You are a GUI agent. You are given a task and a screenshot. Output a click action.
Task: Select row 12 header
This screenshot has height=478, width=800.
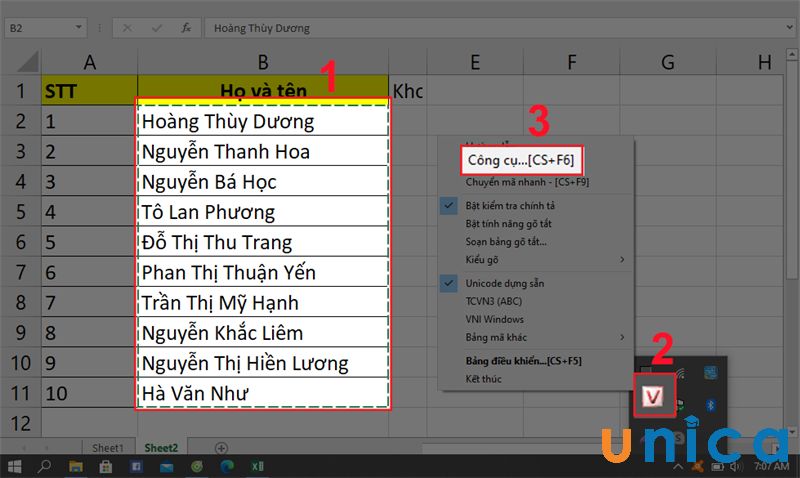click(20, 423)
